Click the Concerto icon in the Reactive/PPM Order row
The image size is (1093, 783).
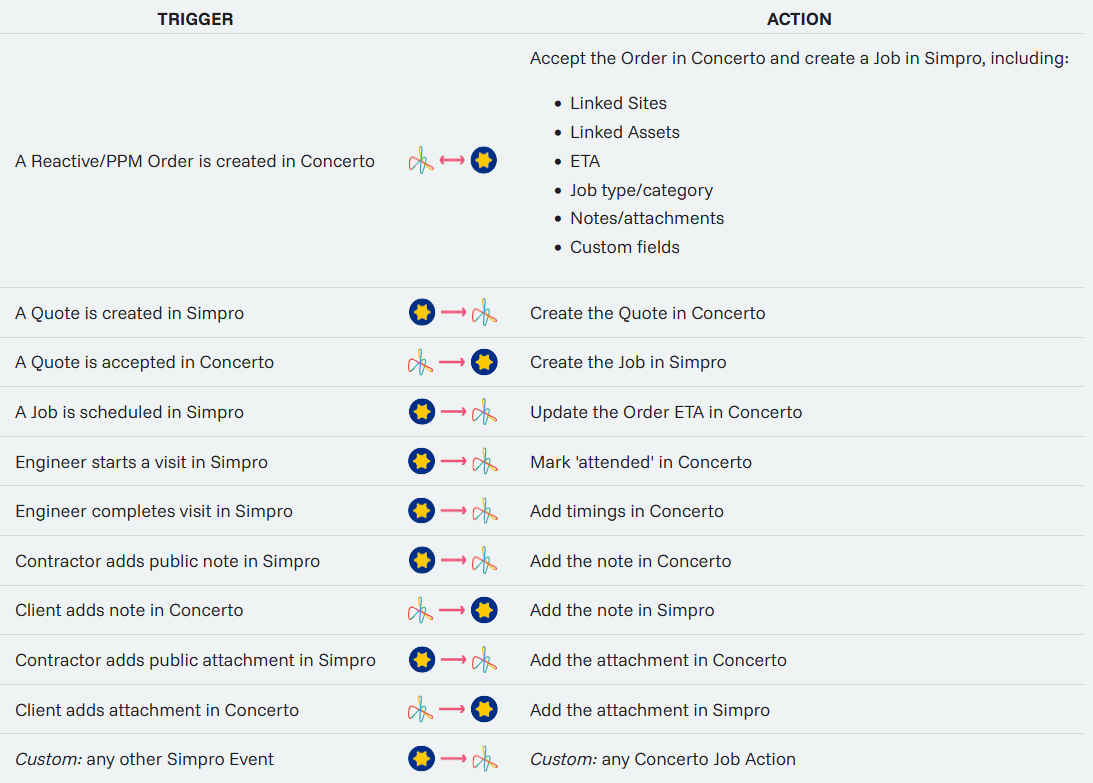click(x=421, y=160)
